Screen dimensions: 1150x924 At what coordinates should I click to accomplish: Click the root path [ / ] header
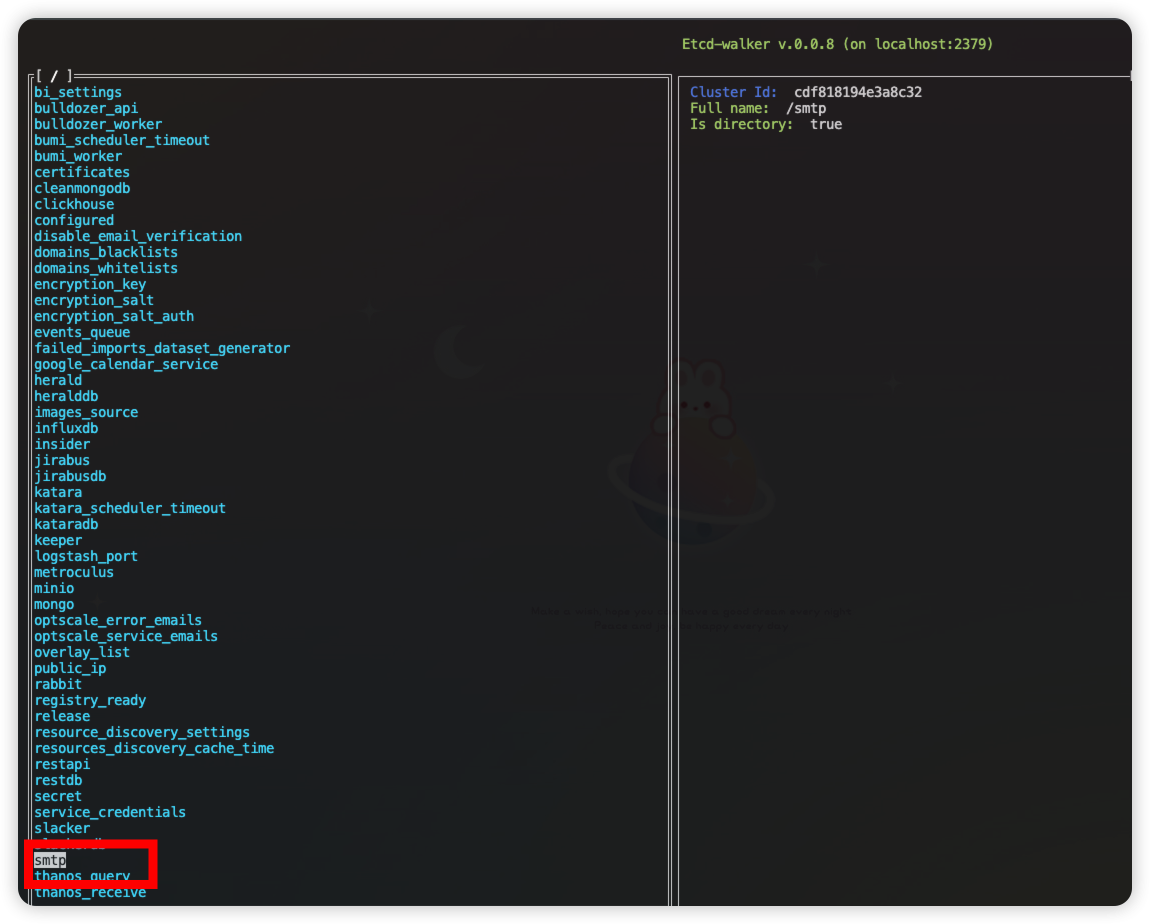point(54,76)
